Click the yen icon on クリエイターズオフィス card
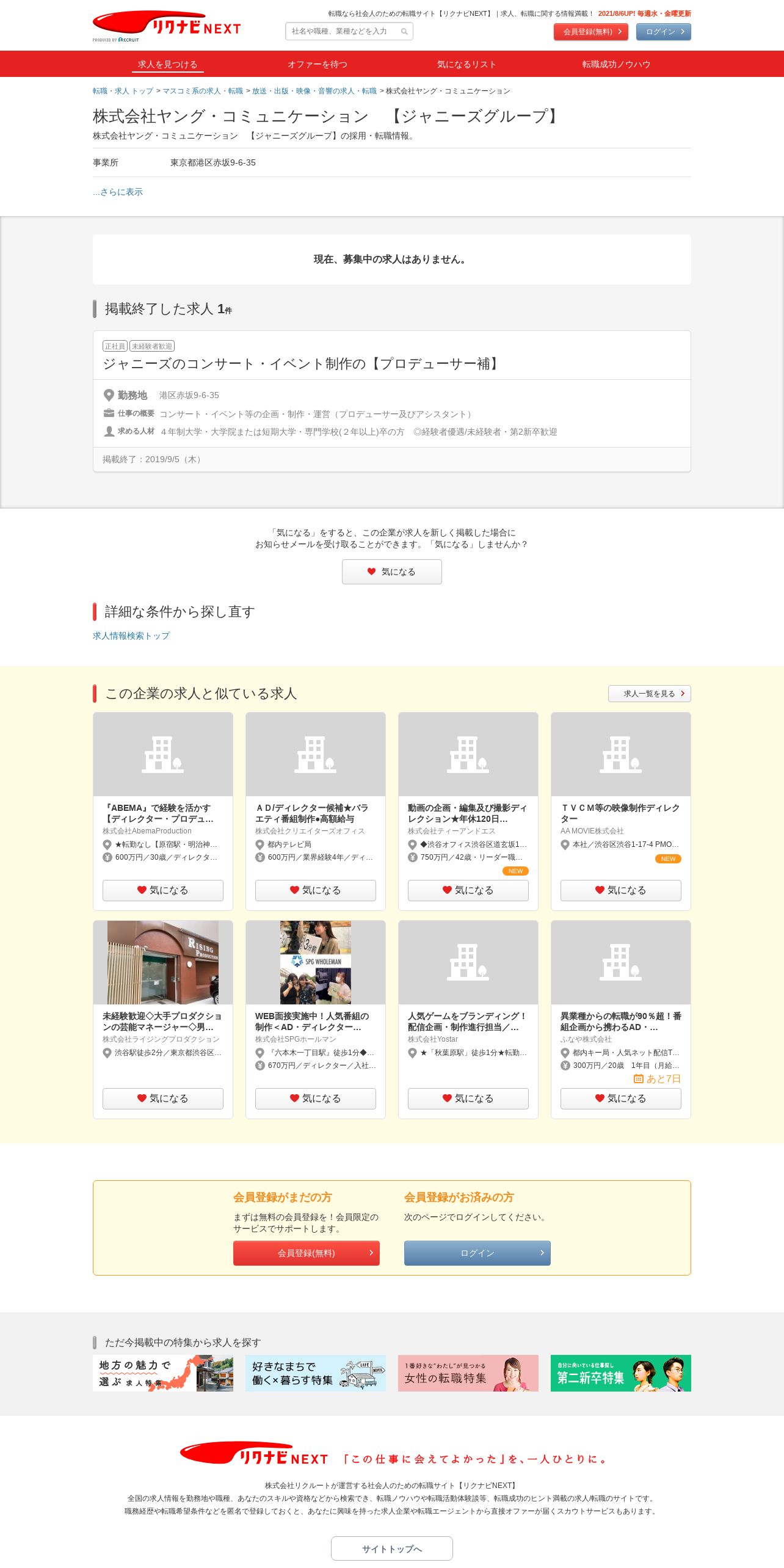Image resolution: width=784 pixels, height=1568 pixels. pos(260,857)
